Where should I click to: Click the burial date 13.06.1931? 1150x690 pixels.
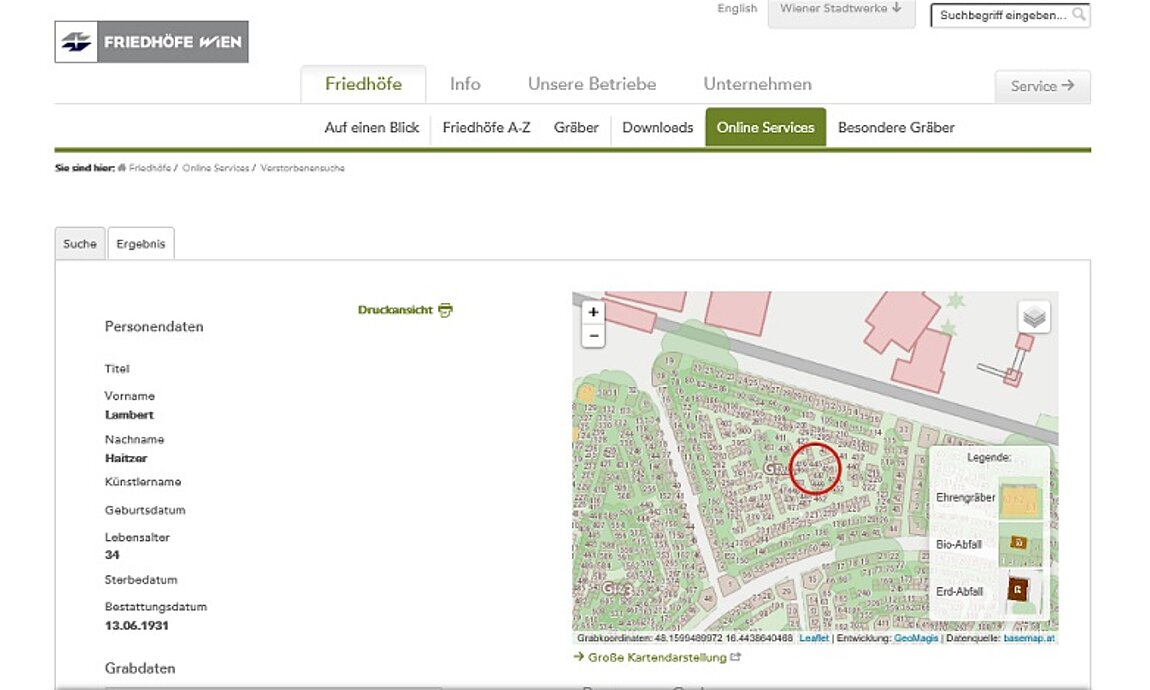pyautogui.click(x=136, y=625)
